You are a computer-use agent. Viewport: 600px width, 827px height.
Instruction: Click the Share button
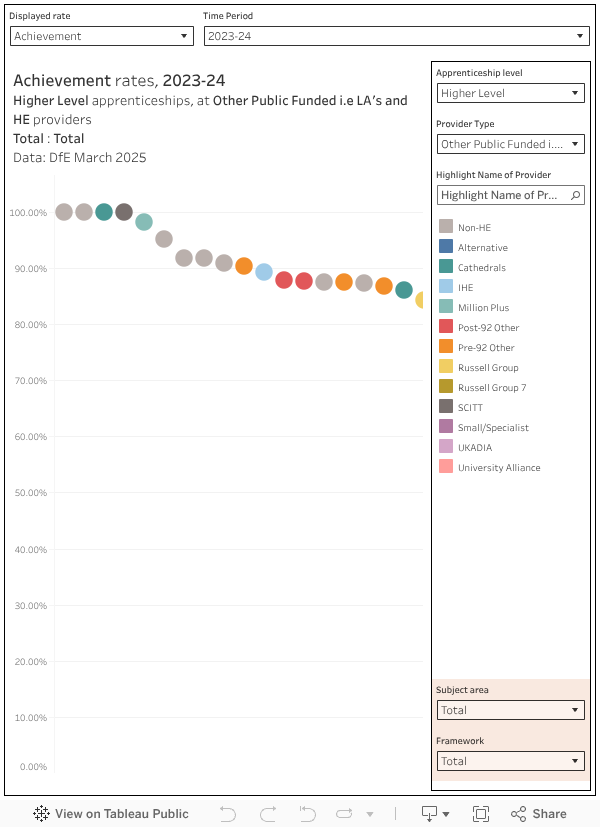539,813
